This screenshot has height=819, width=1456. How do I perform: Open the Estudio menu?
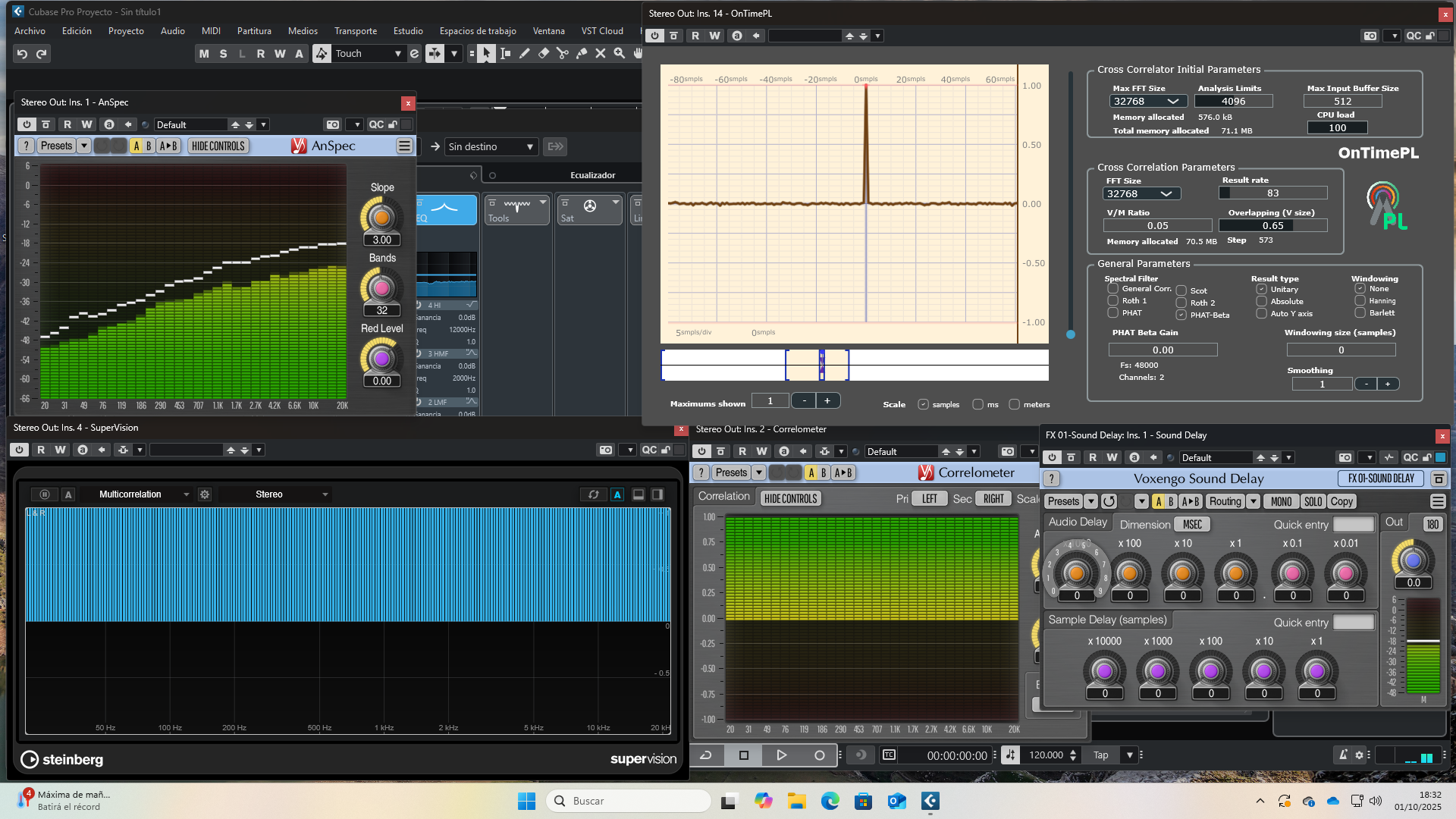(407, 31)
